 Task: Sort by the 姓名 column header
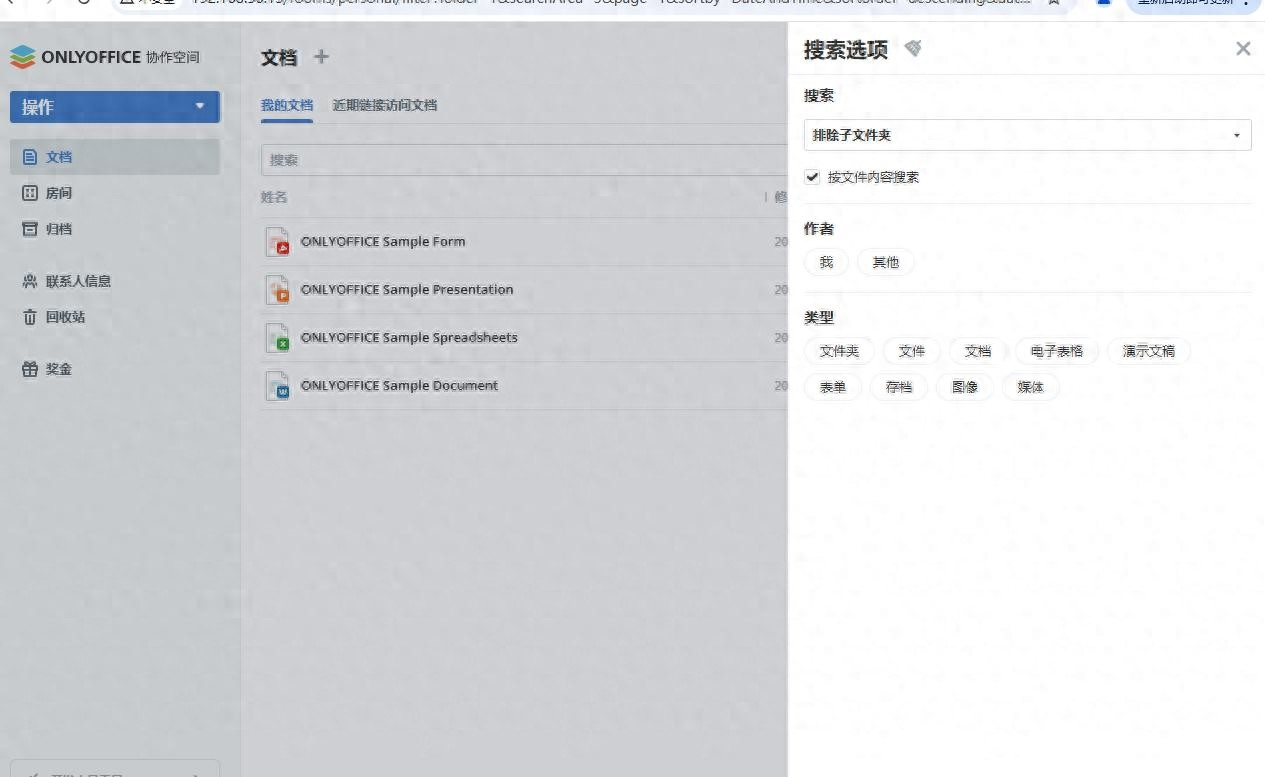tap(274, 197)
